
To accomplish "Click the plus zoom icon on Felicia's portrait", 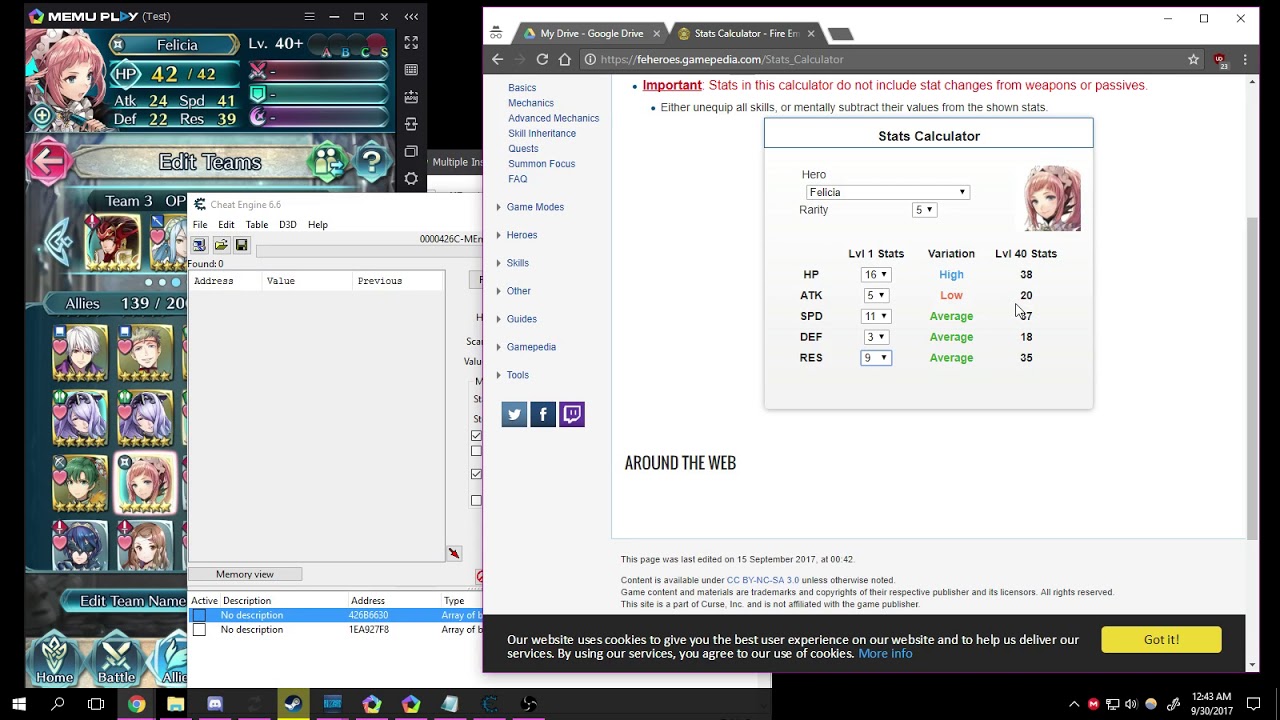I will [42, 116].
